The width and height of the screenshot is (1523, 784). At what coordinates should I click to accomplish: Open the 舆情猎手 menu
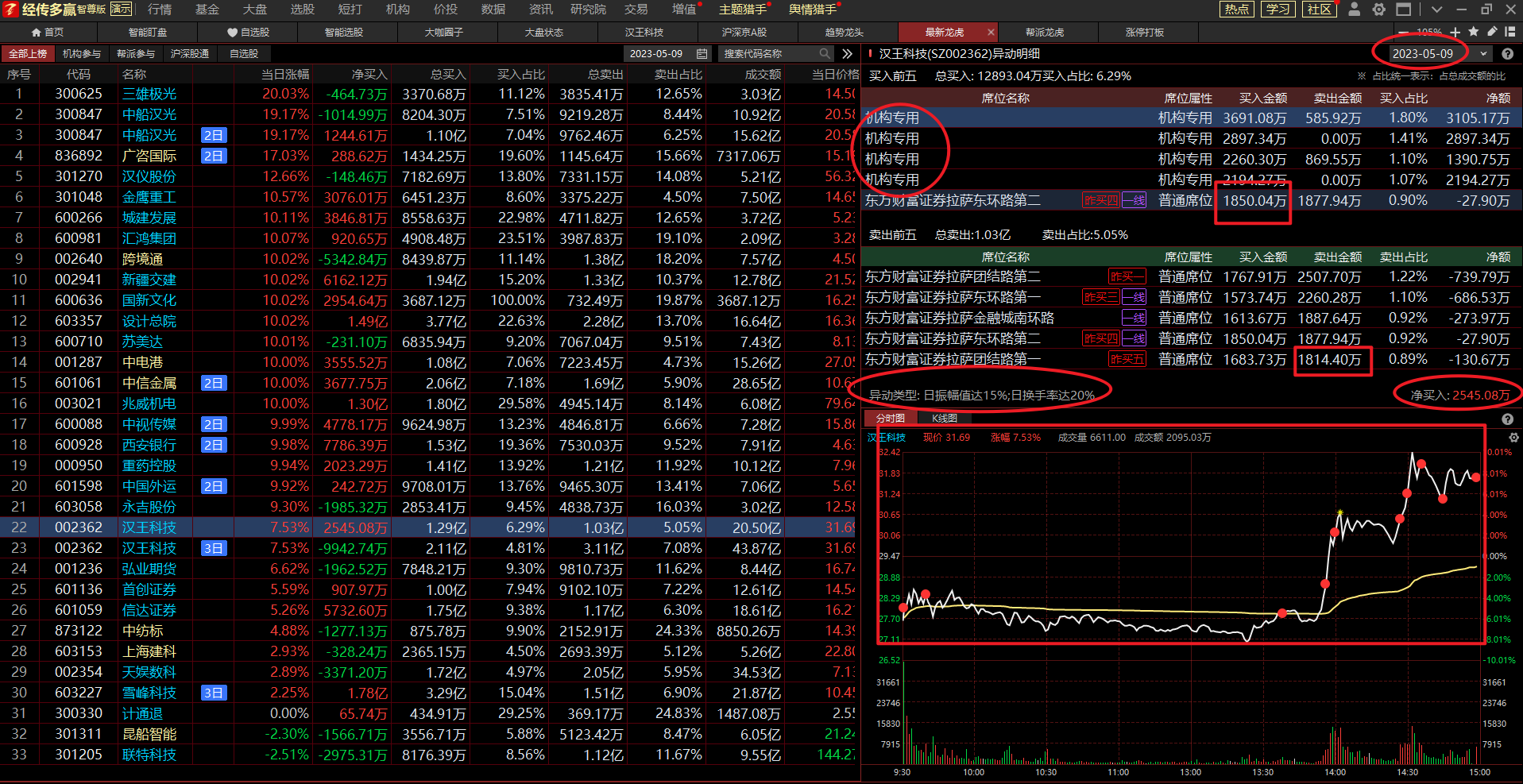(812, 10)
